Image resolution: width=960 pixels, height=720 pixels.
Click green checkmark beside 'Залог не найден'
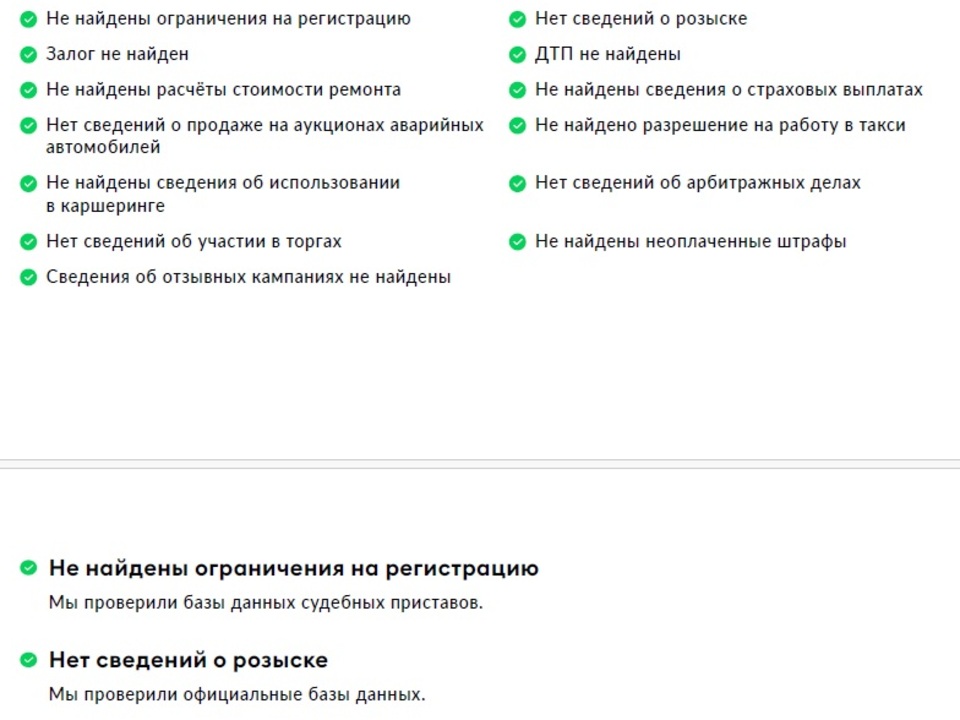pyautogui.click(x=28, y=55)
